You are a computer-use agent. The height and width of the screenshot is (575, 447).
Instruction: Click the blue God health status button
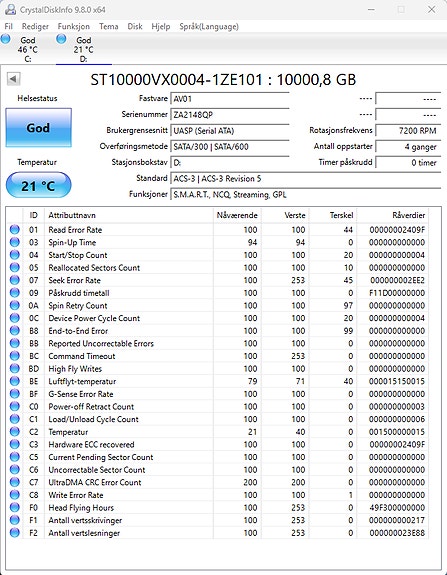pos(39,128)
